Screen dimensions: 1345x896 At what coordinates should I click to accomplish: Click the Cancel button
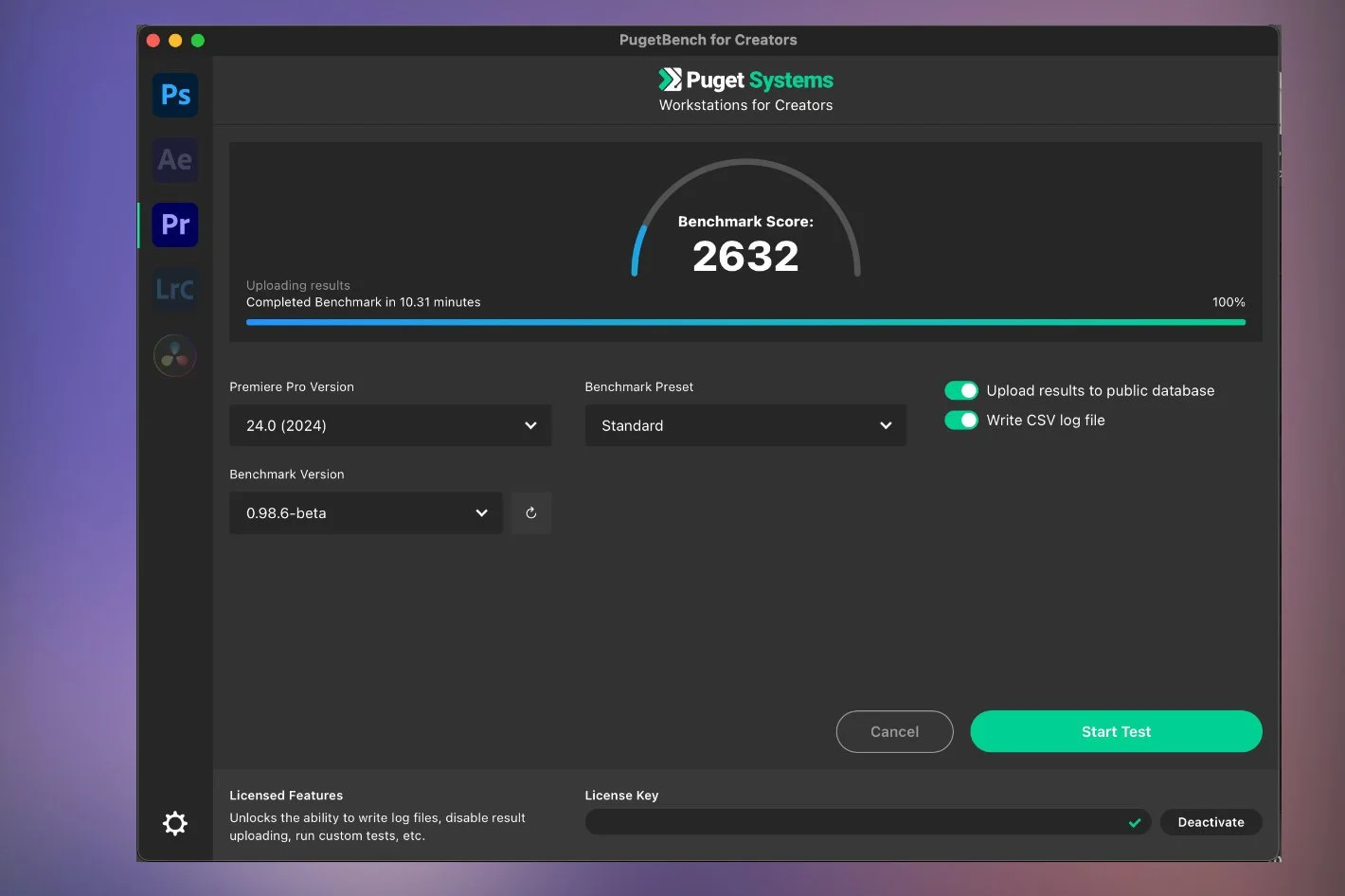point(894,731)
